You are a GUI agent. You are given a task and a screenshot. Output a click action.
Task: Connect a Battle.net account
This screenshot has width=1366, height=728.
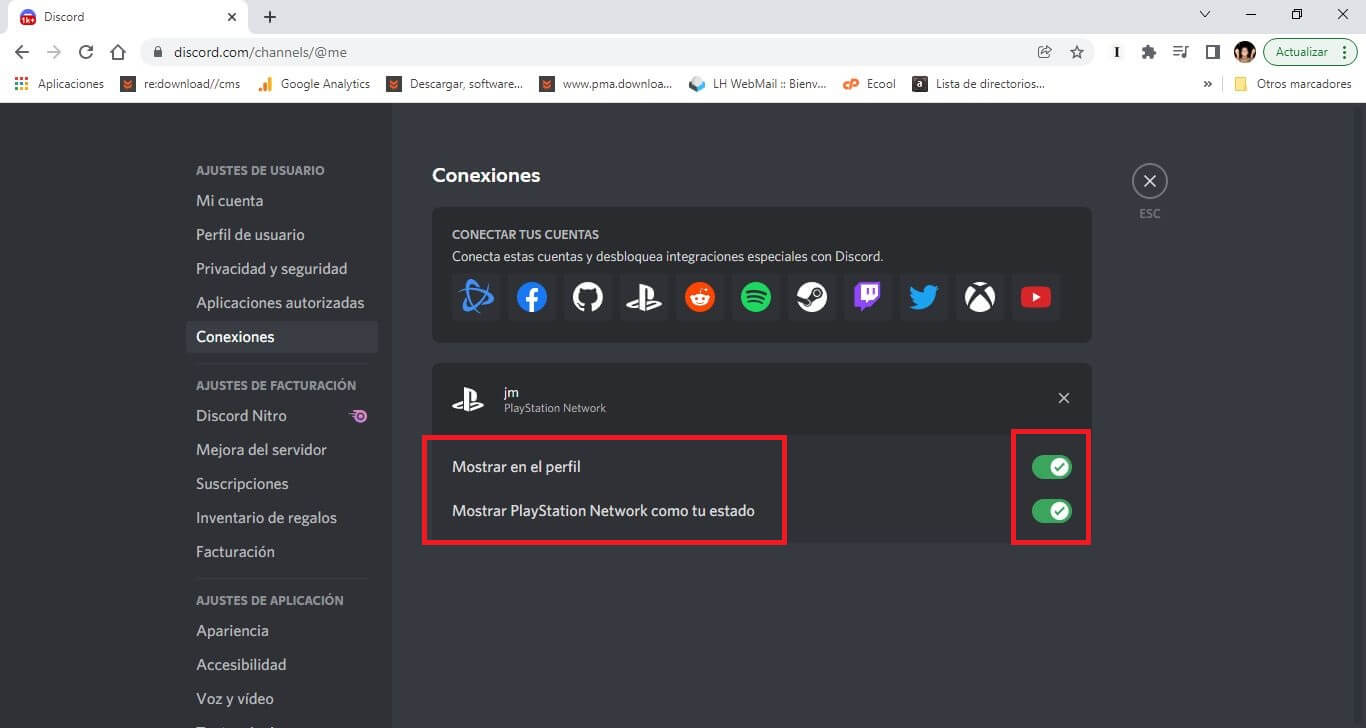click(476, 297)
